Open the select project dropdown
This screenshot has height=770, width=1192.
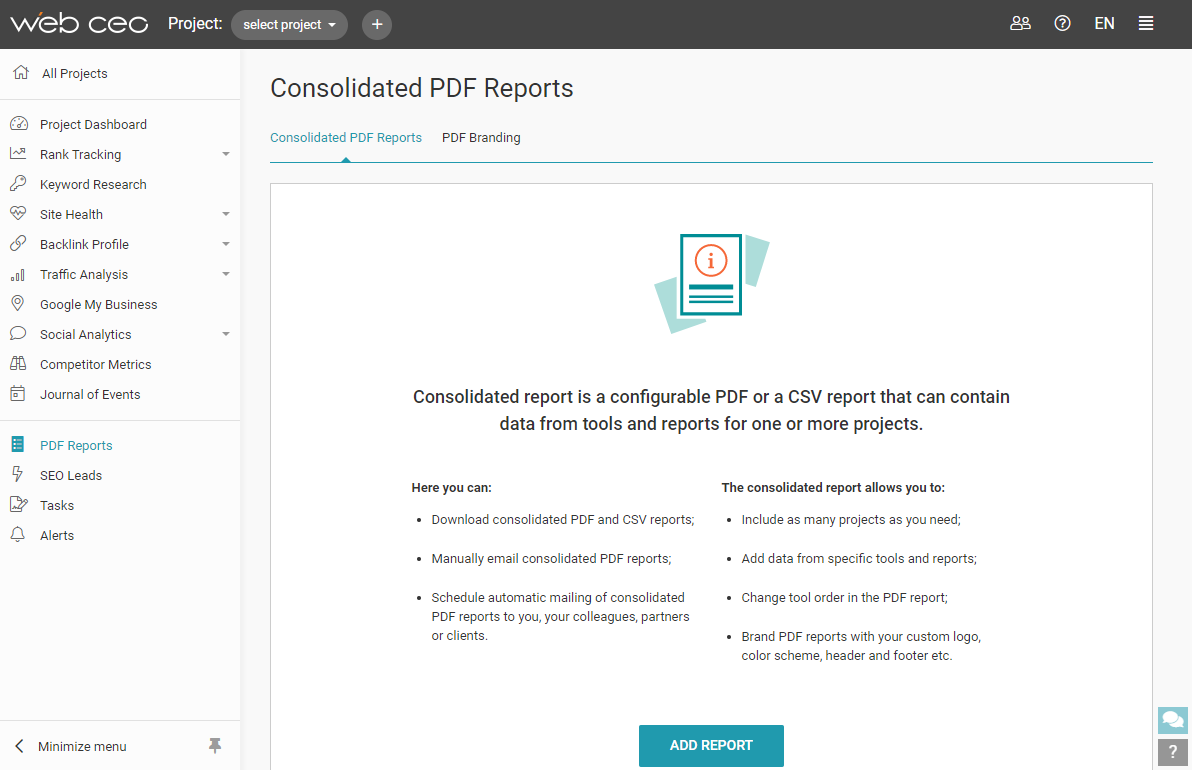click(289, 24)
